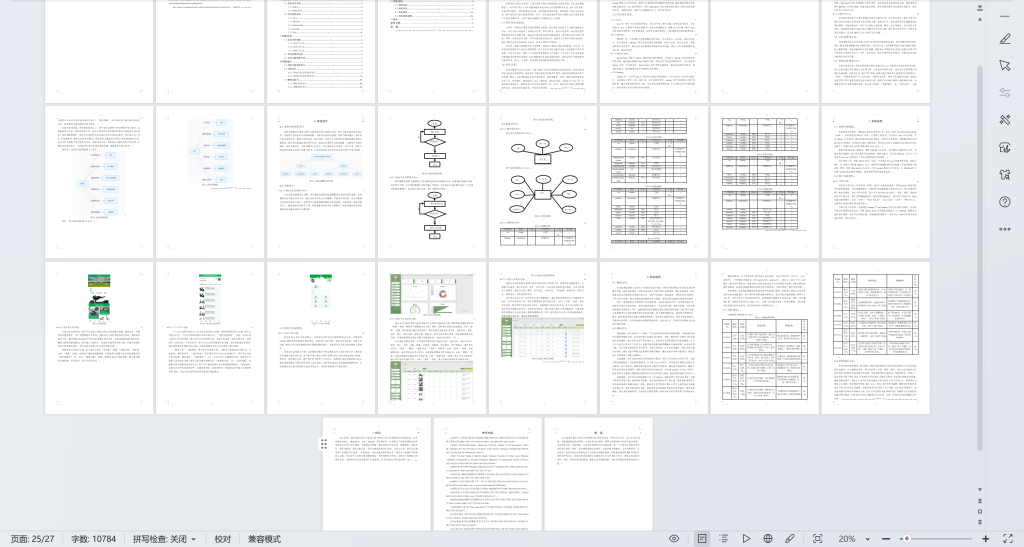Click the writing mode pen icon in status bar
This screenshot has height=547, width=1024.
pos(790,539)
